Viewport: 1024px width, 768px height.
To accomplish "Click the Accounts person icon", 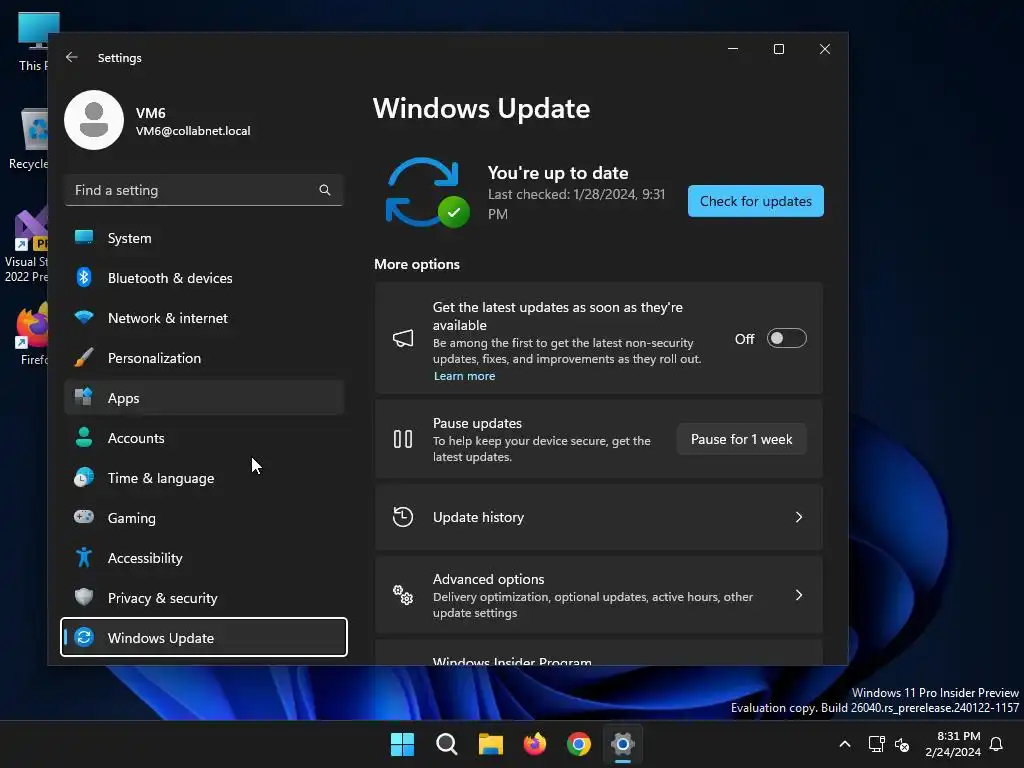I will point(84,437).
